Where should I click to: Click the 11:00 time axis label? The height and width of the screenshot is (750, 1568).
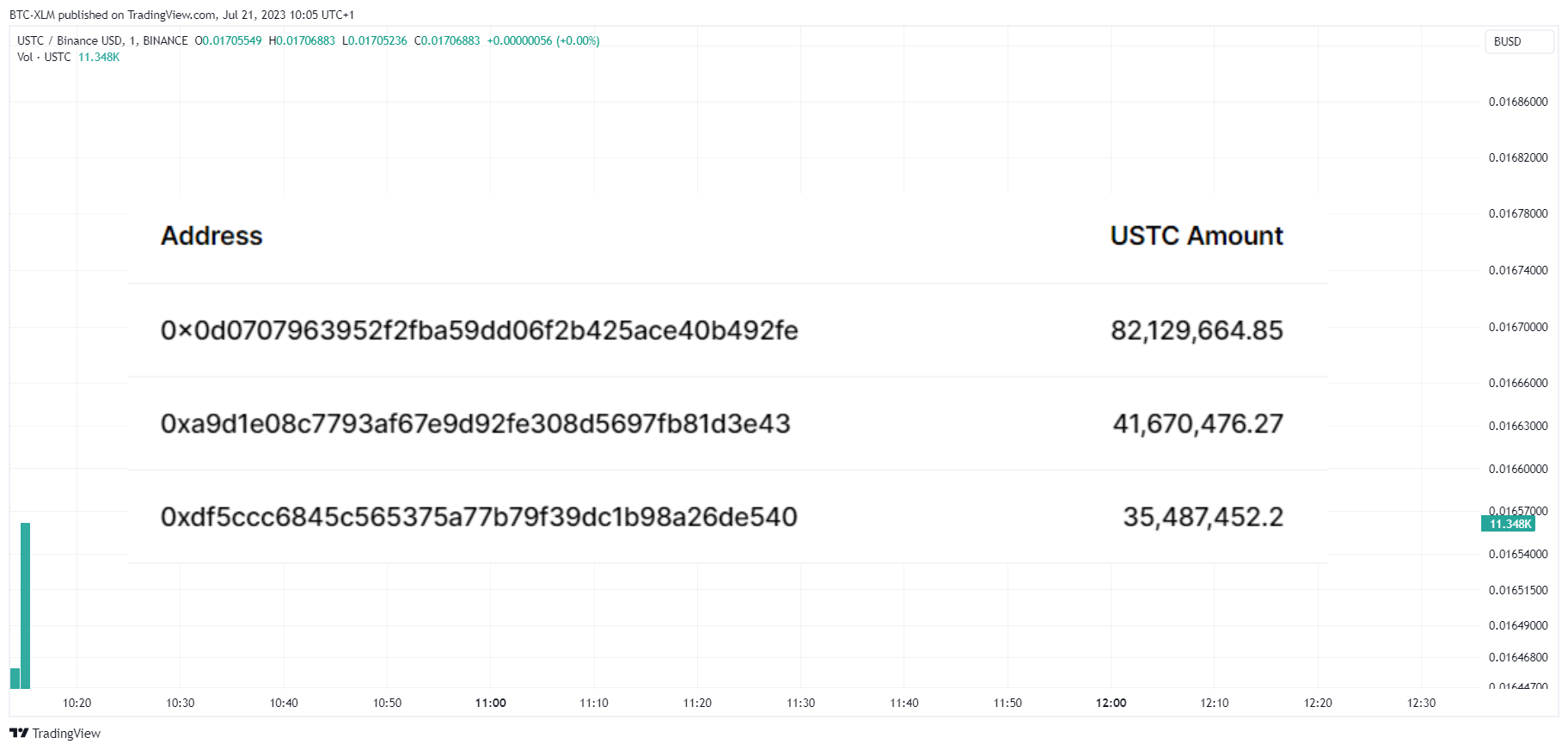(x=491, y=703)
